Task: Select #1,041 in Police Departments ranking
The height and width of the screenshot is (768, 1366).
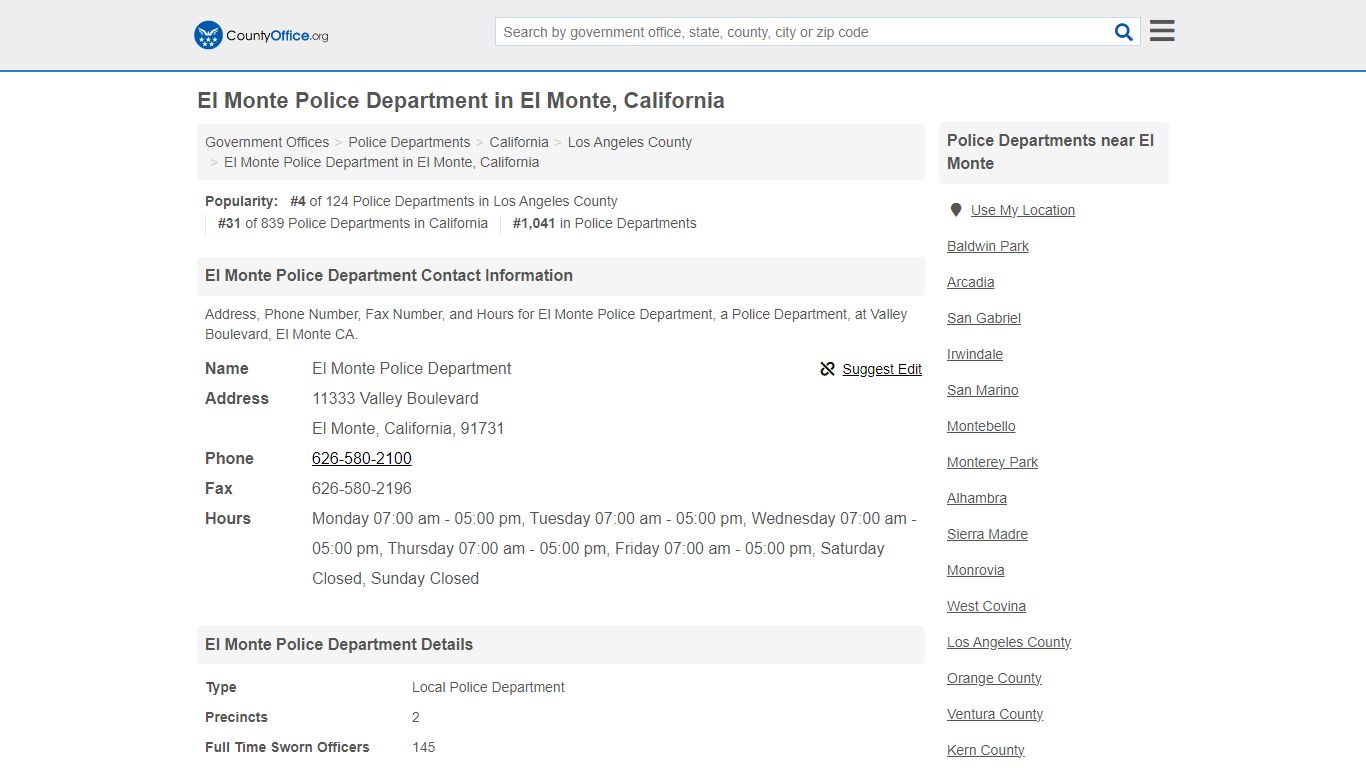Action: tap(605, 223)
